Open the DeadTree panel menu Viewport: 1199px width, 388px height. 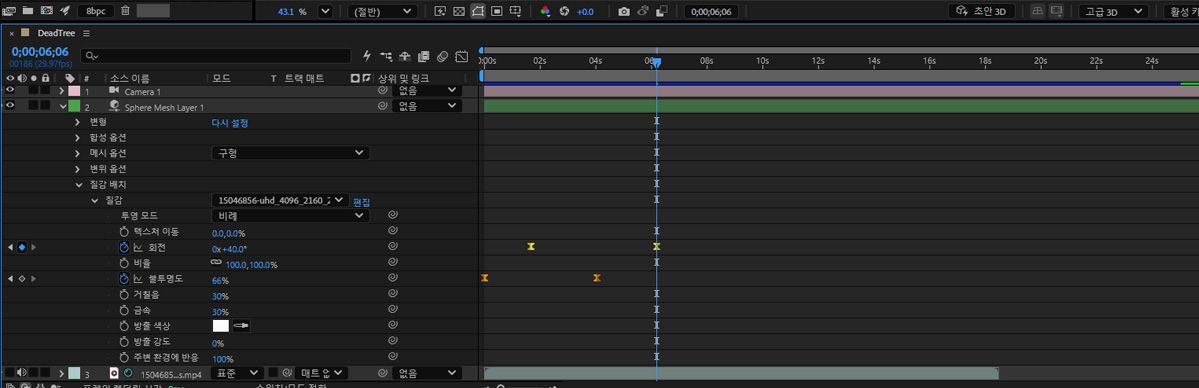click(86, 34)
